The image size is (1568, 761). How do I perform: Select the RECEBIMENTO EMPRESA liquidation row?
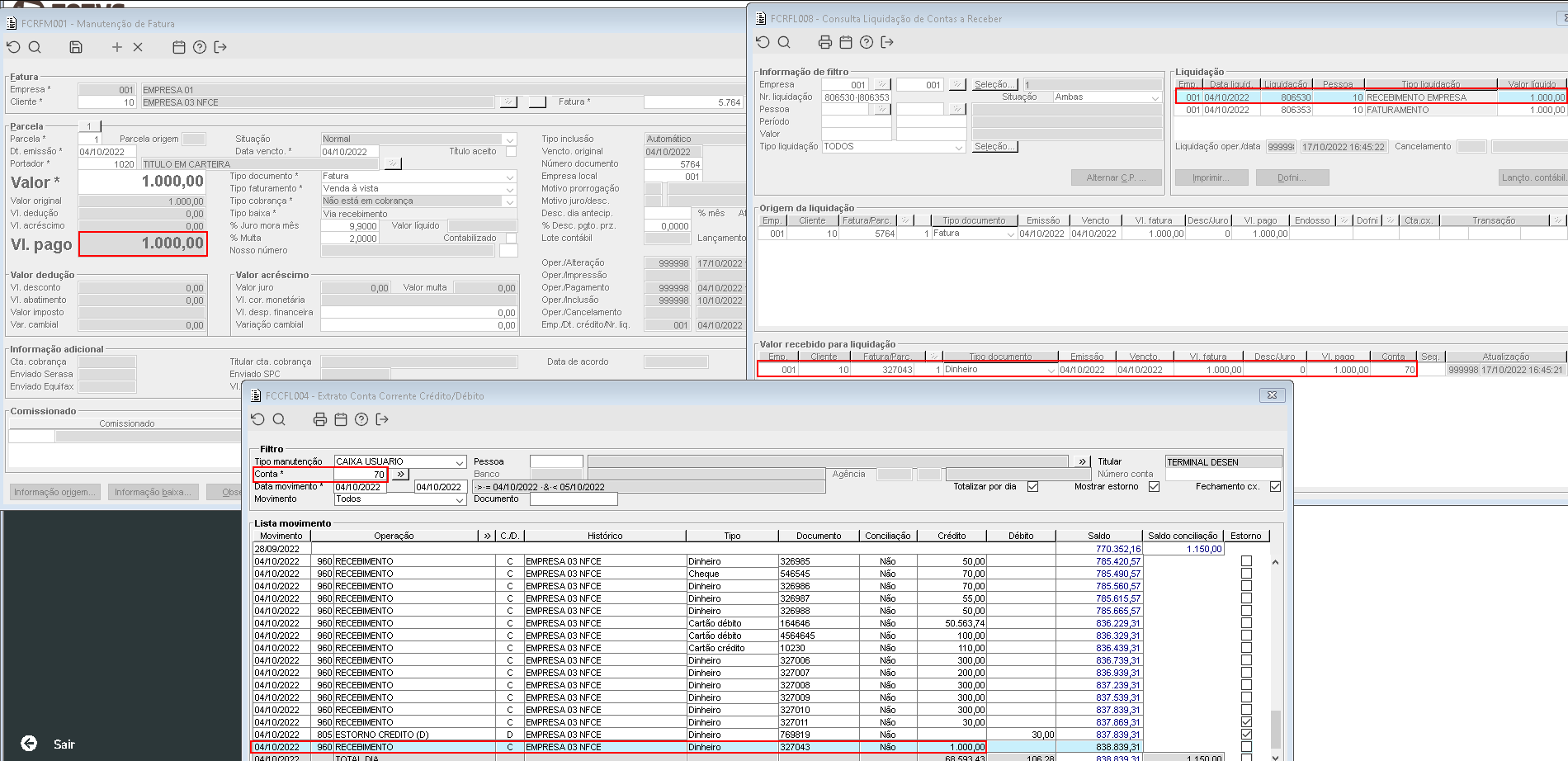tap(1371, 97)
